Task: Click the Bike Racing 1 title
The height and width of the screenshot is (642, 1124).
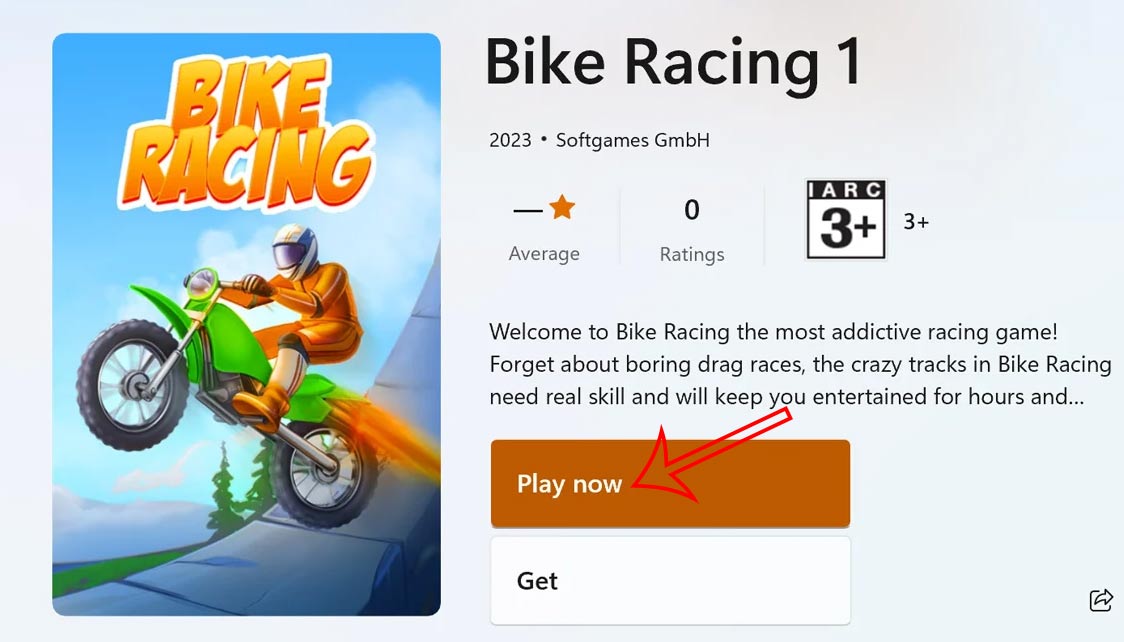Action: coord(675,62)
